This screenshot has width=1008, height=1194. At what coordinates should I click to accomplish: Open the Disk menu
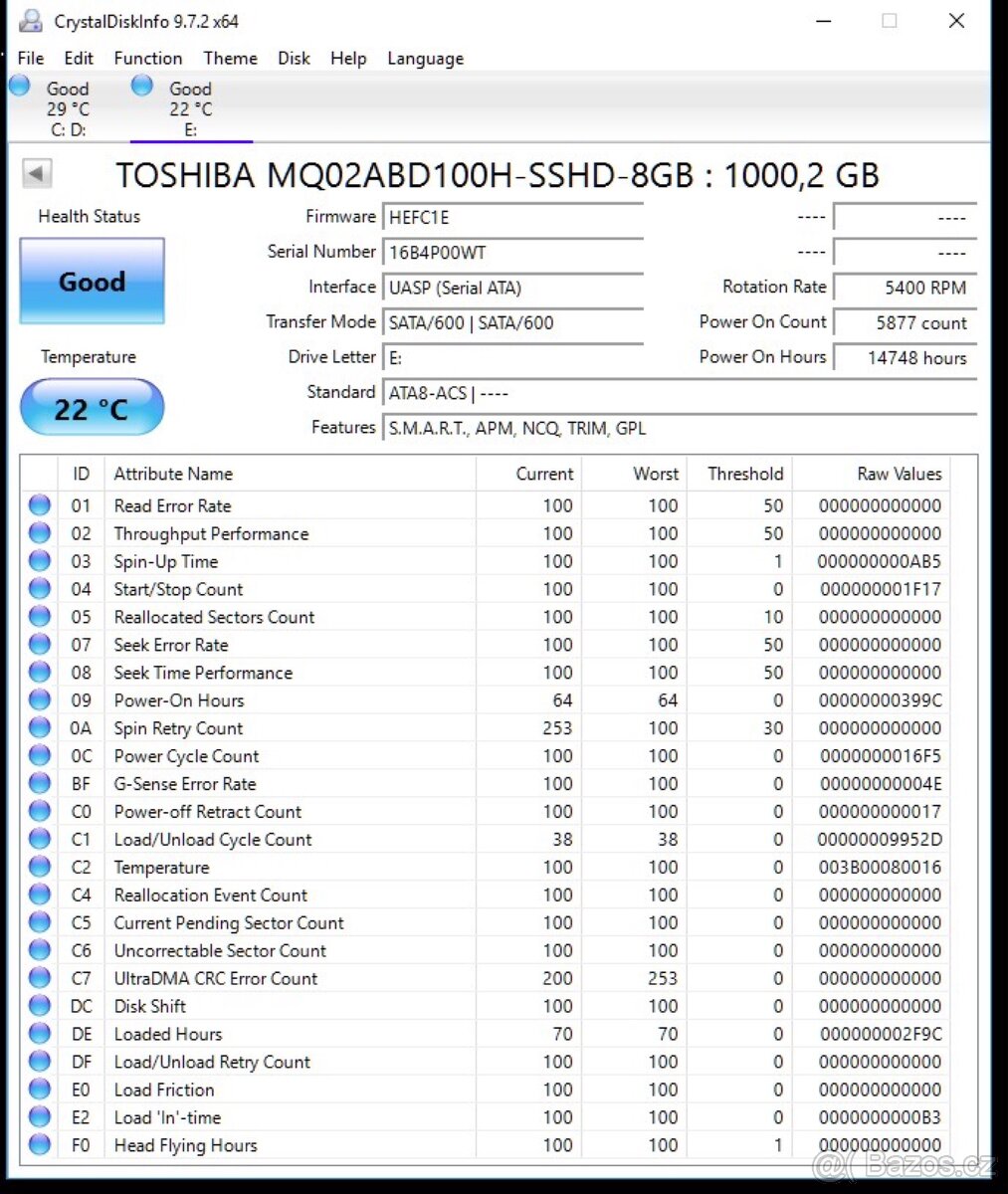tap(294, 59)
